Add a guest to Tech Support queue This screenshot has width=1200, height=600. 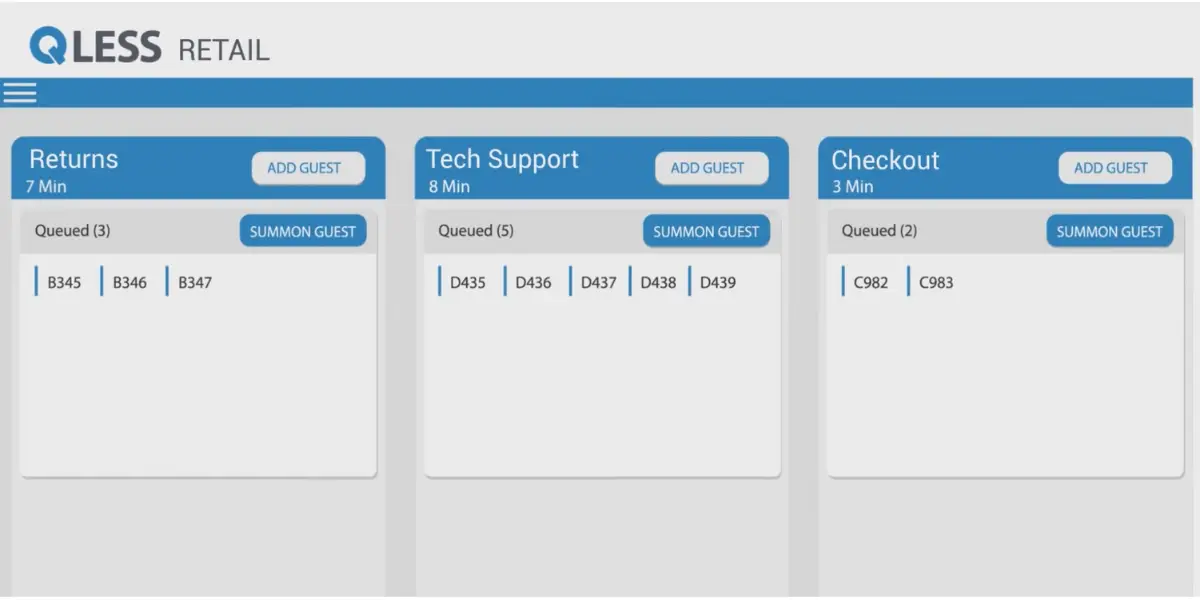tap(711, 168)
